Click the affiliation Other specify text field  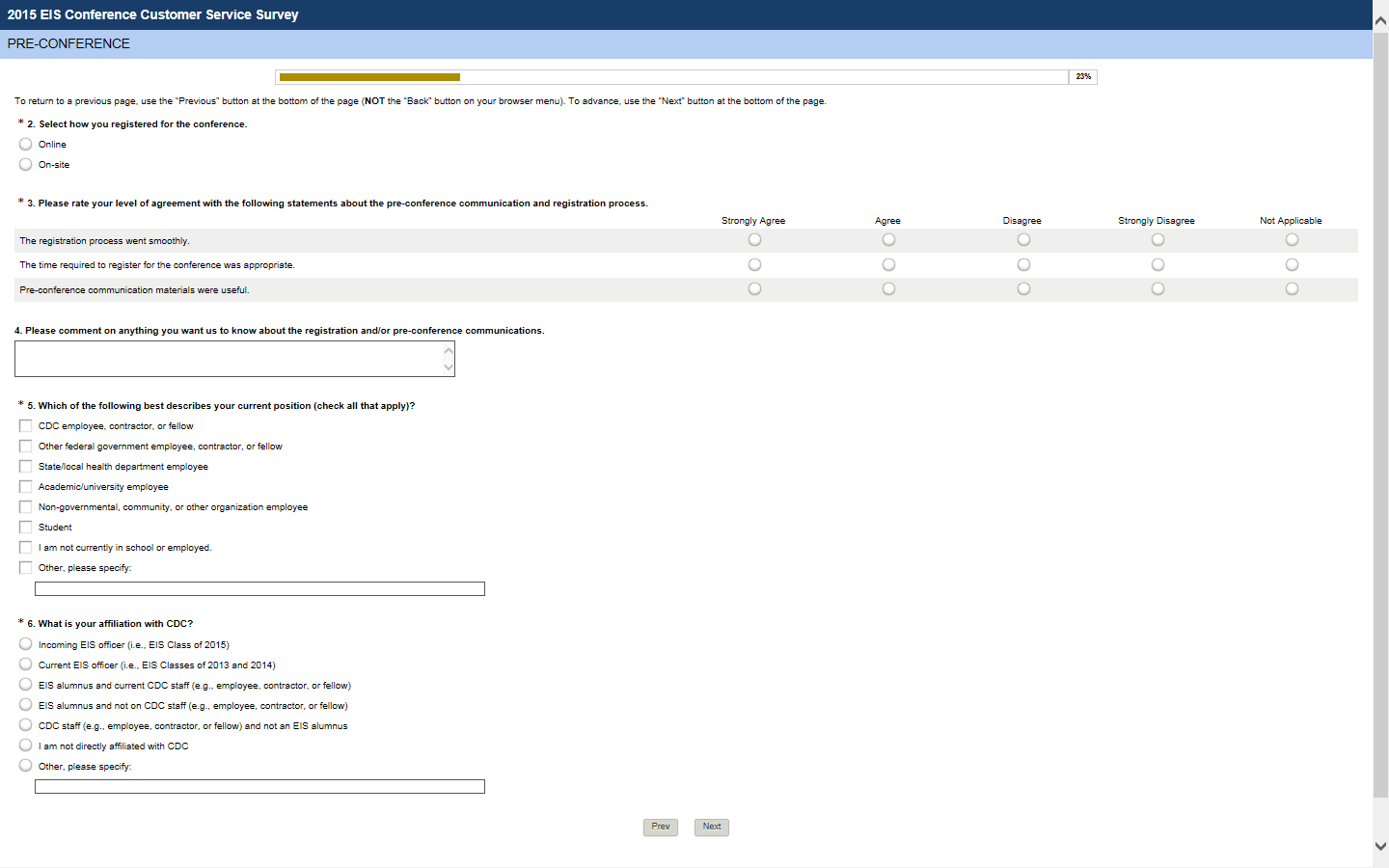tap(259, 787)
